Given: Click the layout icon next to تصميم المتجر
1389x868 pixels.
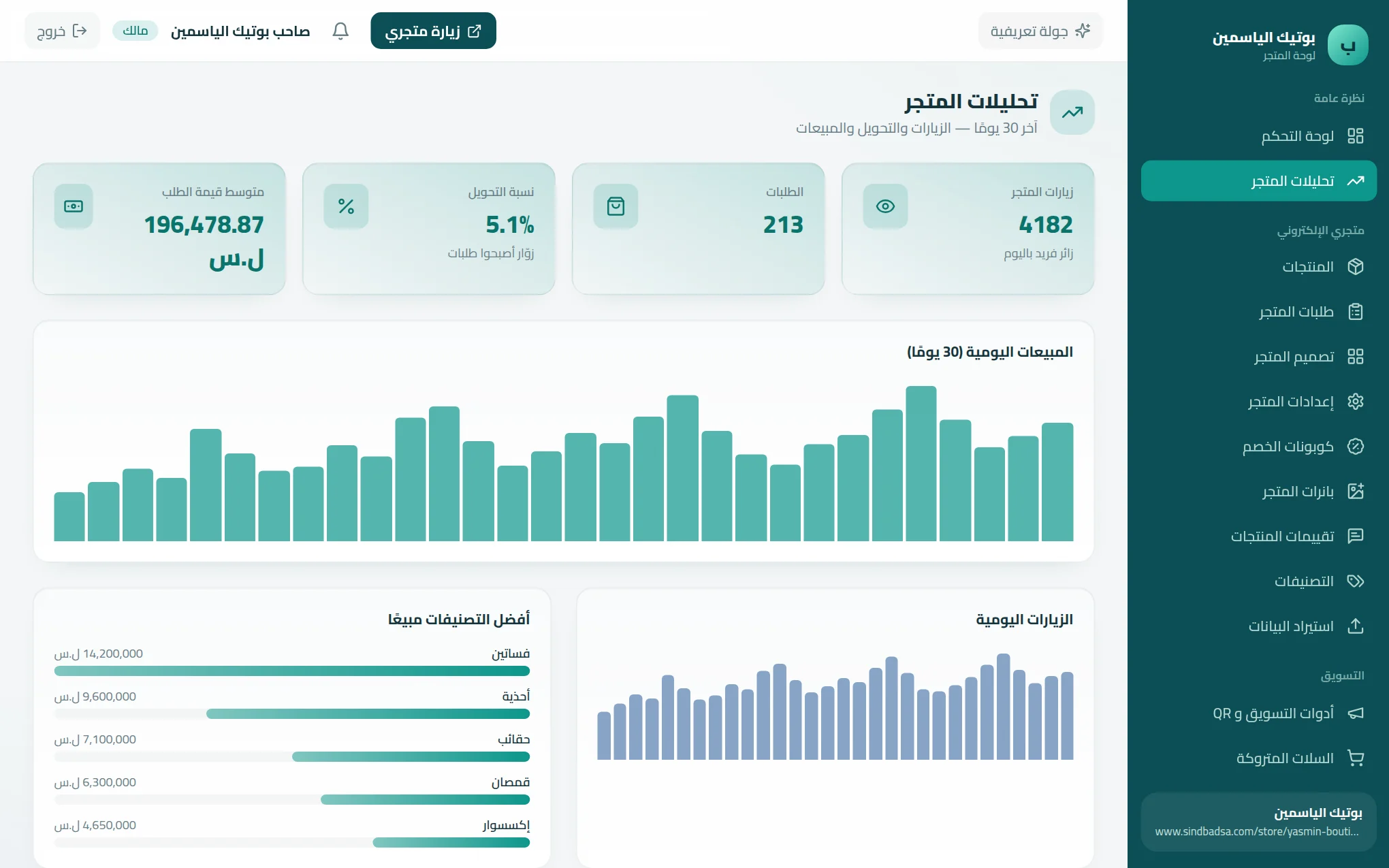Looking at the screenshot, I should coord(1356,357).
